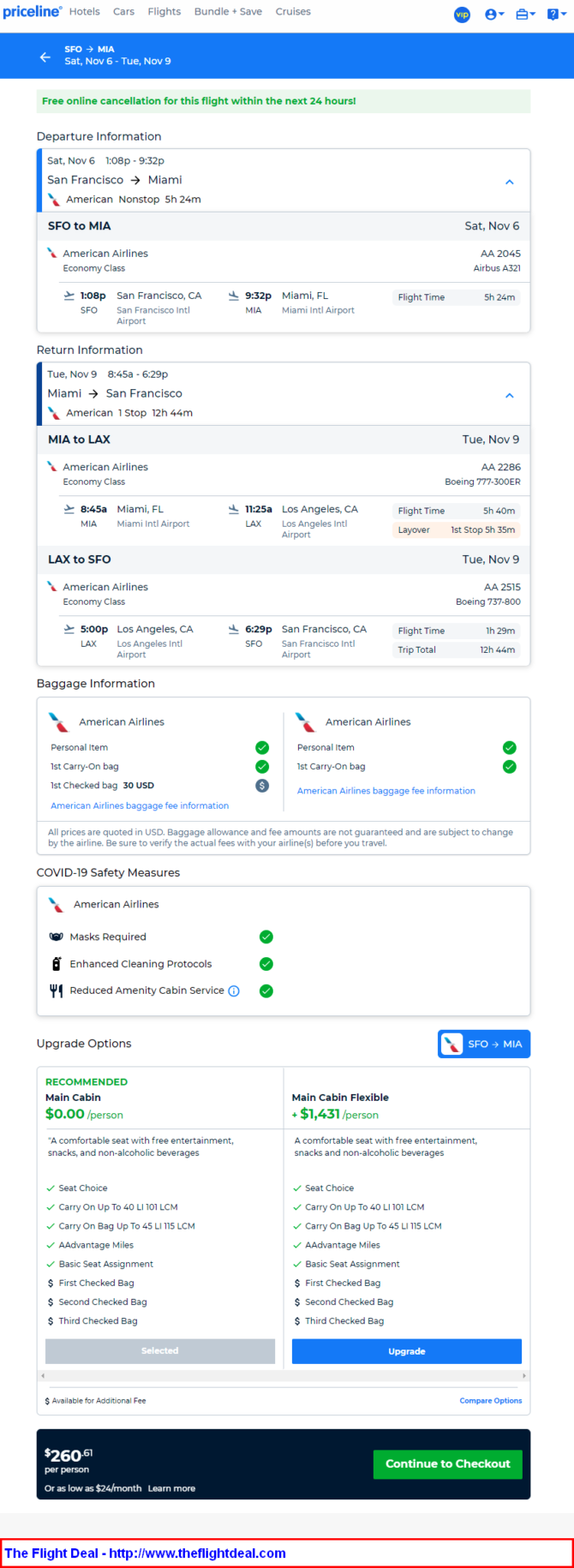Open Compare Options link
Screen dimensions: 574x1568
[x=491, y=1401]
